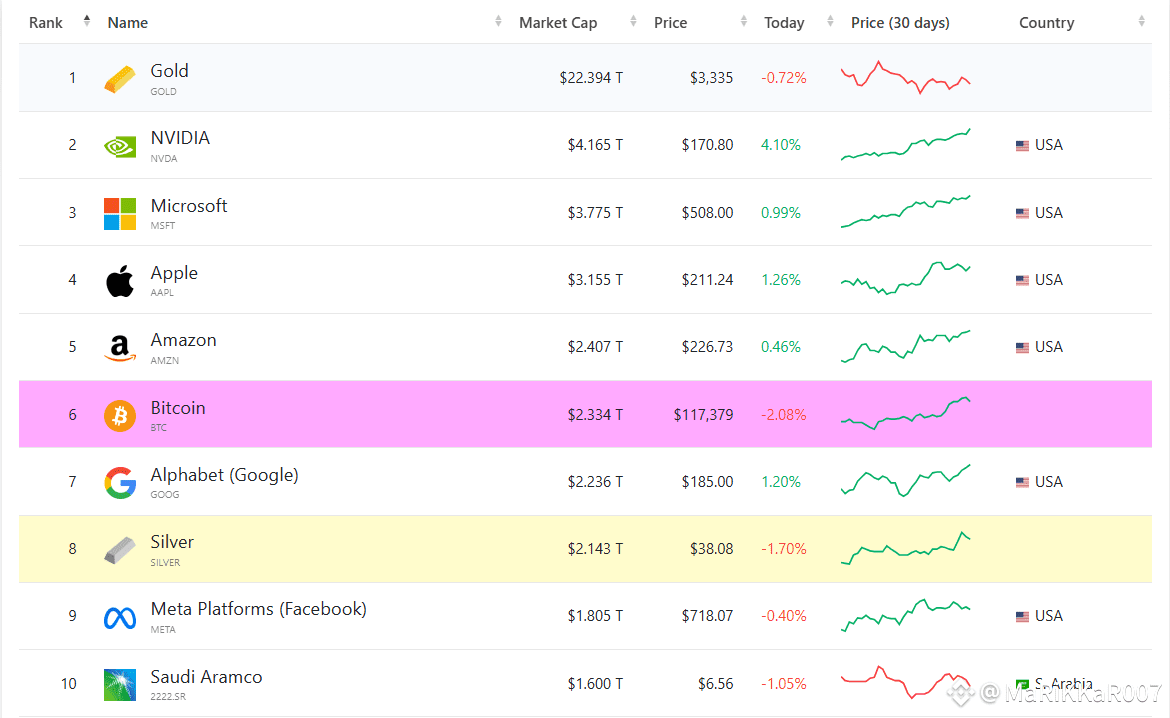Click the $22.394 T market cap
This screenshot has width=1170, height=718.
pos(591,78)
